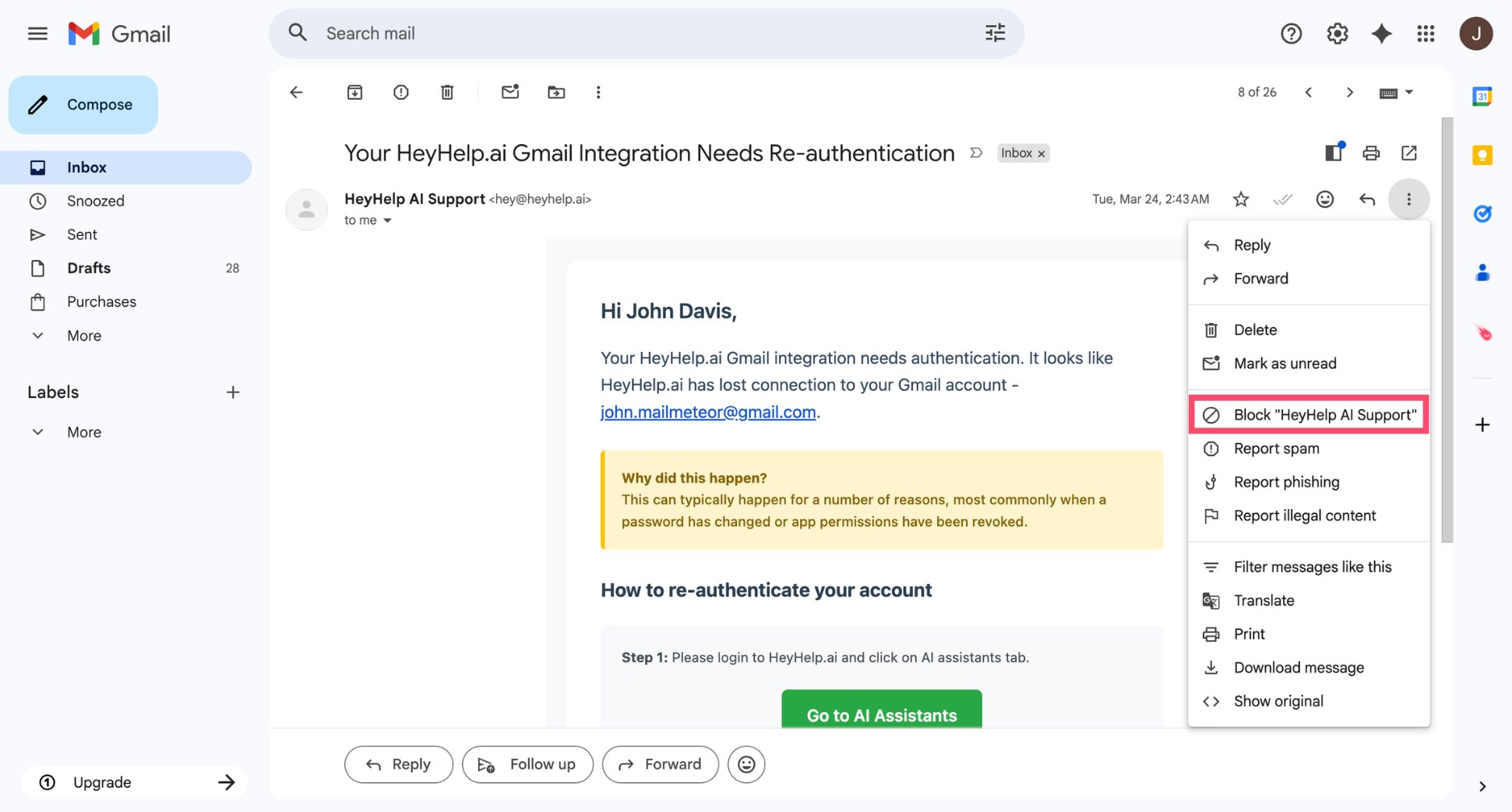The image size is (1512, 812).
Task: Open Contacts side panel icon
Action: [x=1482, y=272]
